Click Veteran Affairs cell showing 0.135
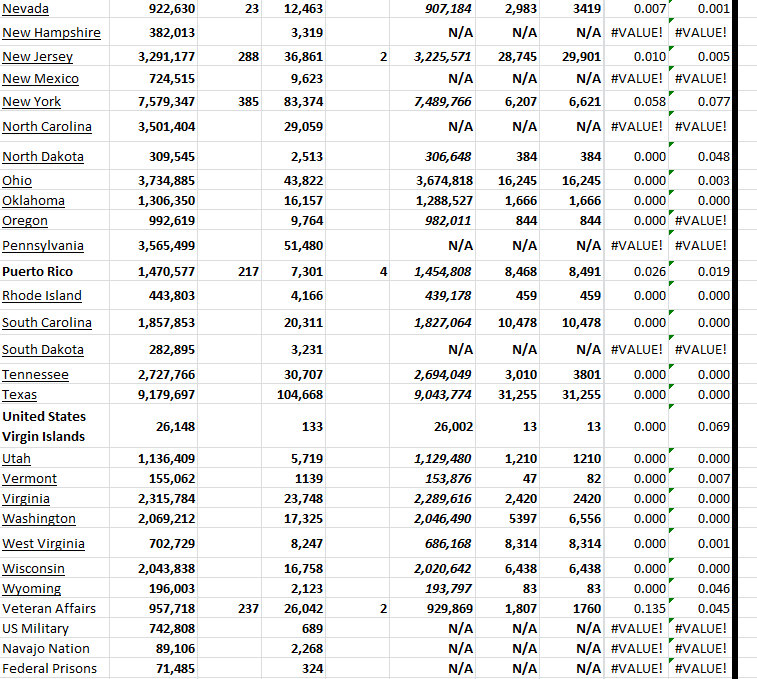Screen dimensions: 757x679 tap(647, 608)
